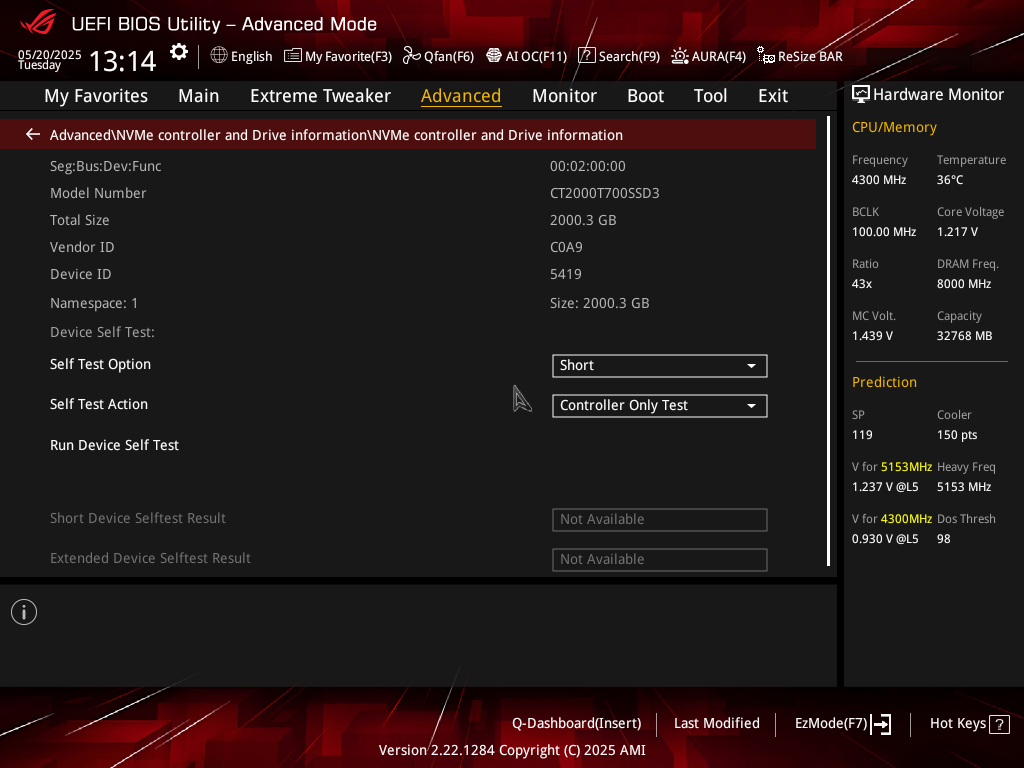This screenshot has height=768, width=1024.
Task: Switch to EzMode(F7)
Action: (831, 724)
